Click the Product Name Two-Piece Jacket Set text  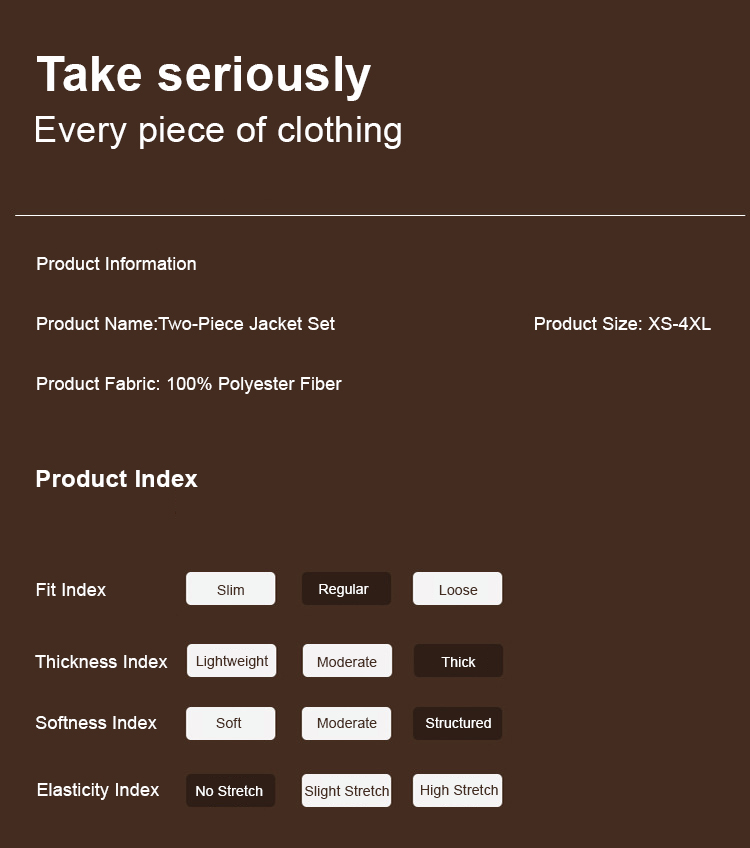pyautogui.click(x=185, y=324)
